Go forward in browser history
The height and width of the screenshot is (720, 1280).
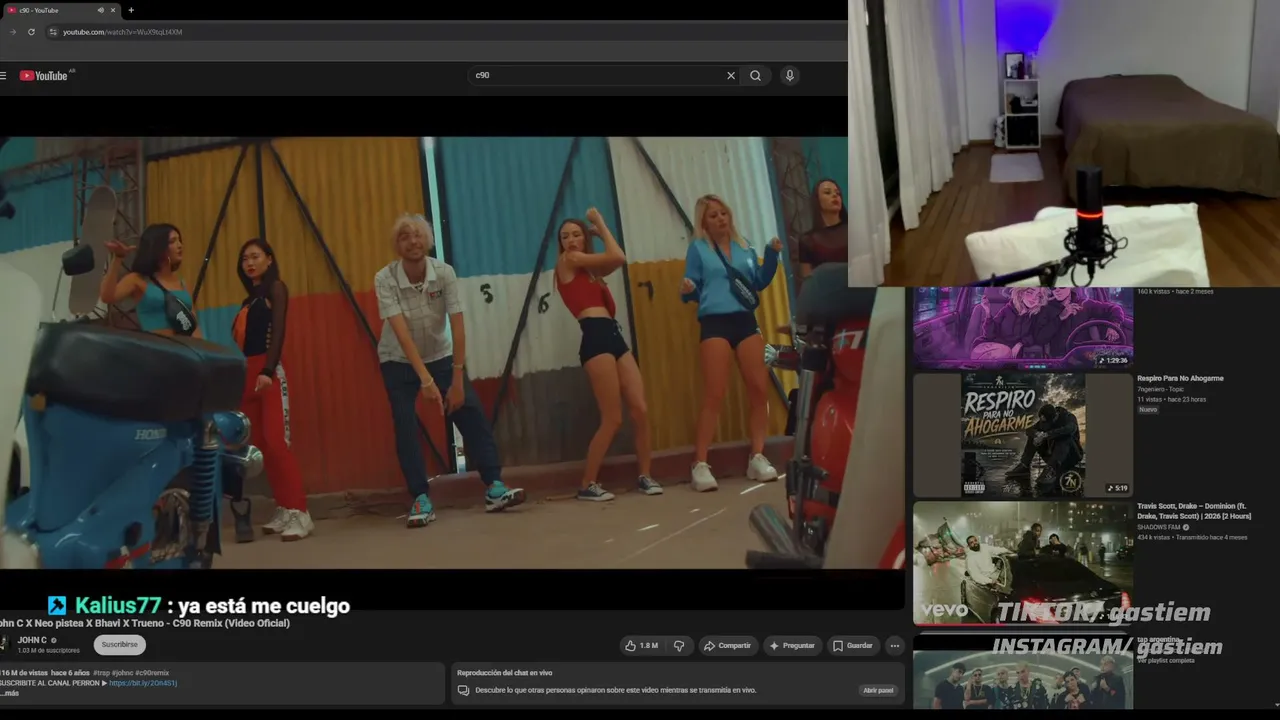tap(13, 32)
